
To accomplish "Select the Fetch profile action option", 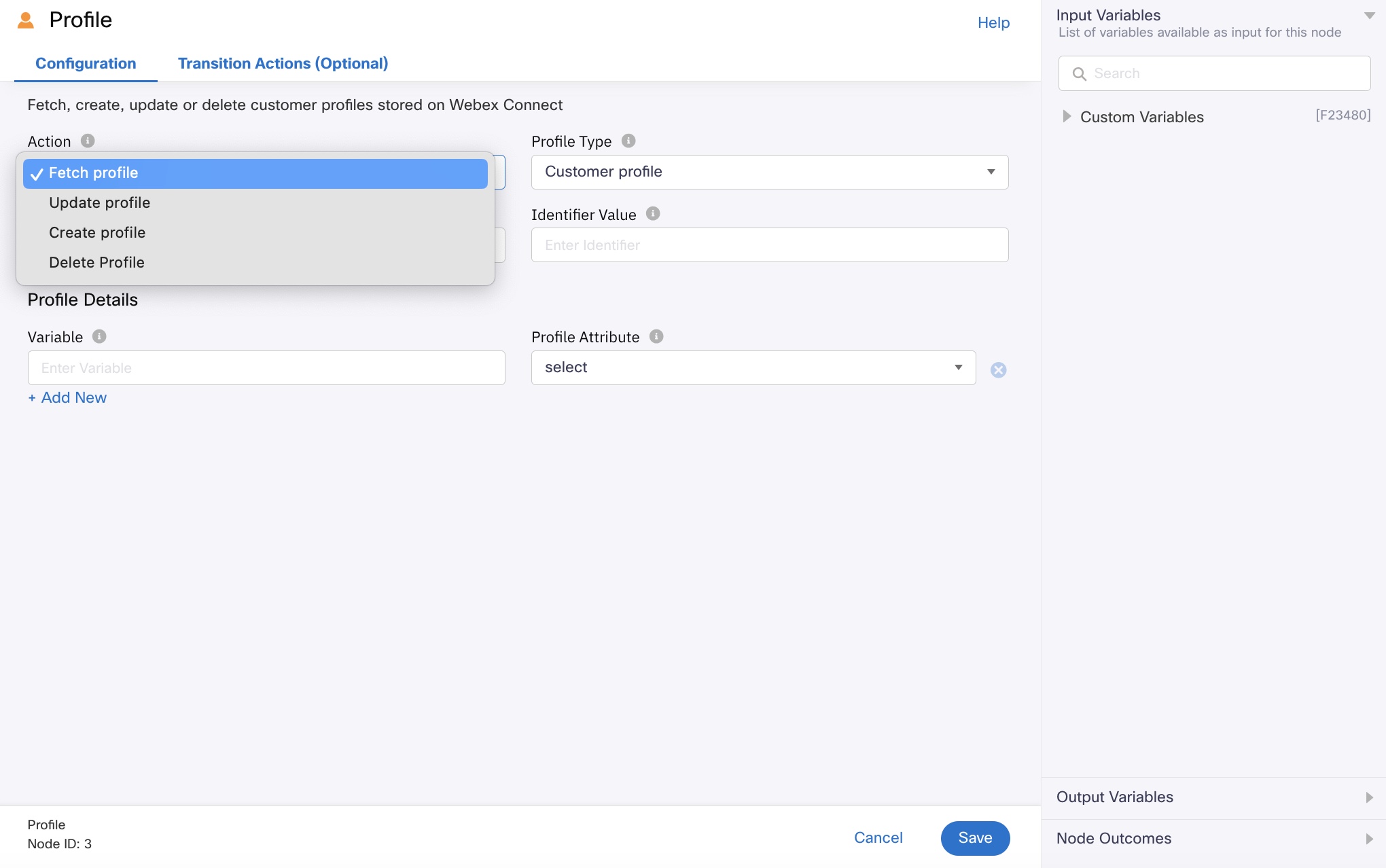I will 256,173.
